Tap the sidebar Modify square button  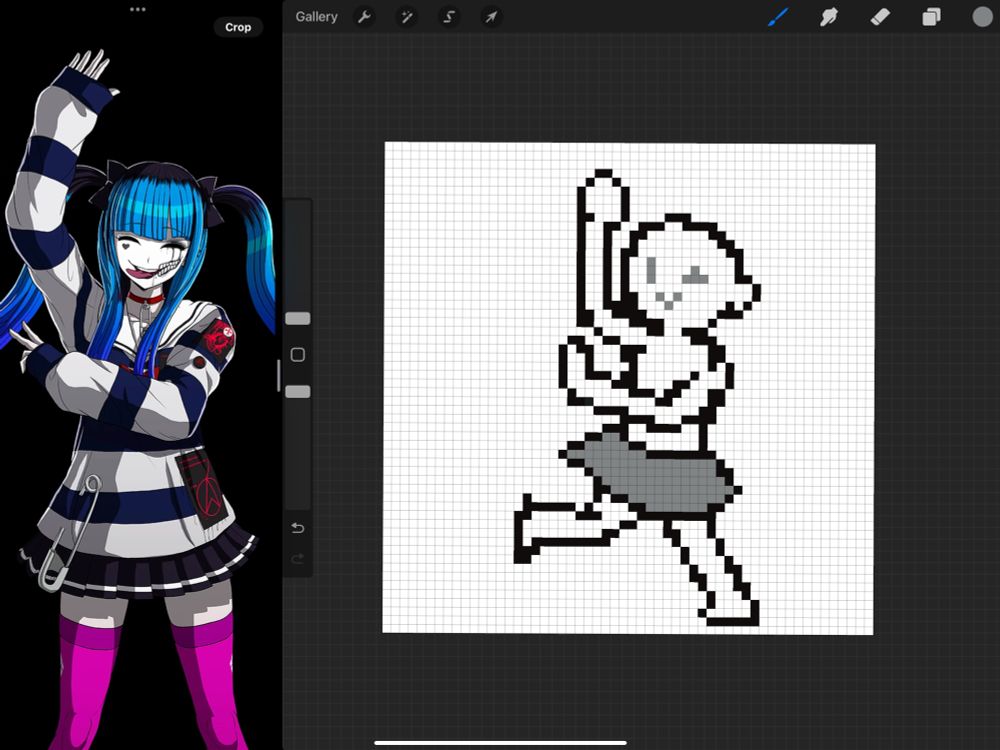(x=298, y=355)
